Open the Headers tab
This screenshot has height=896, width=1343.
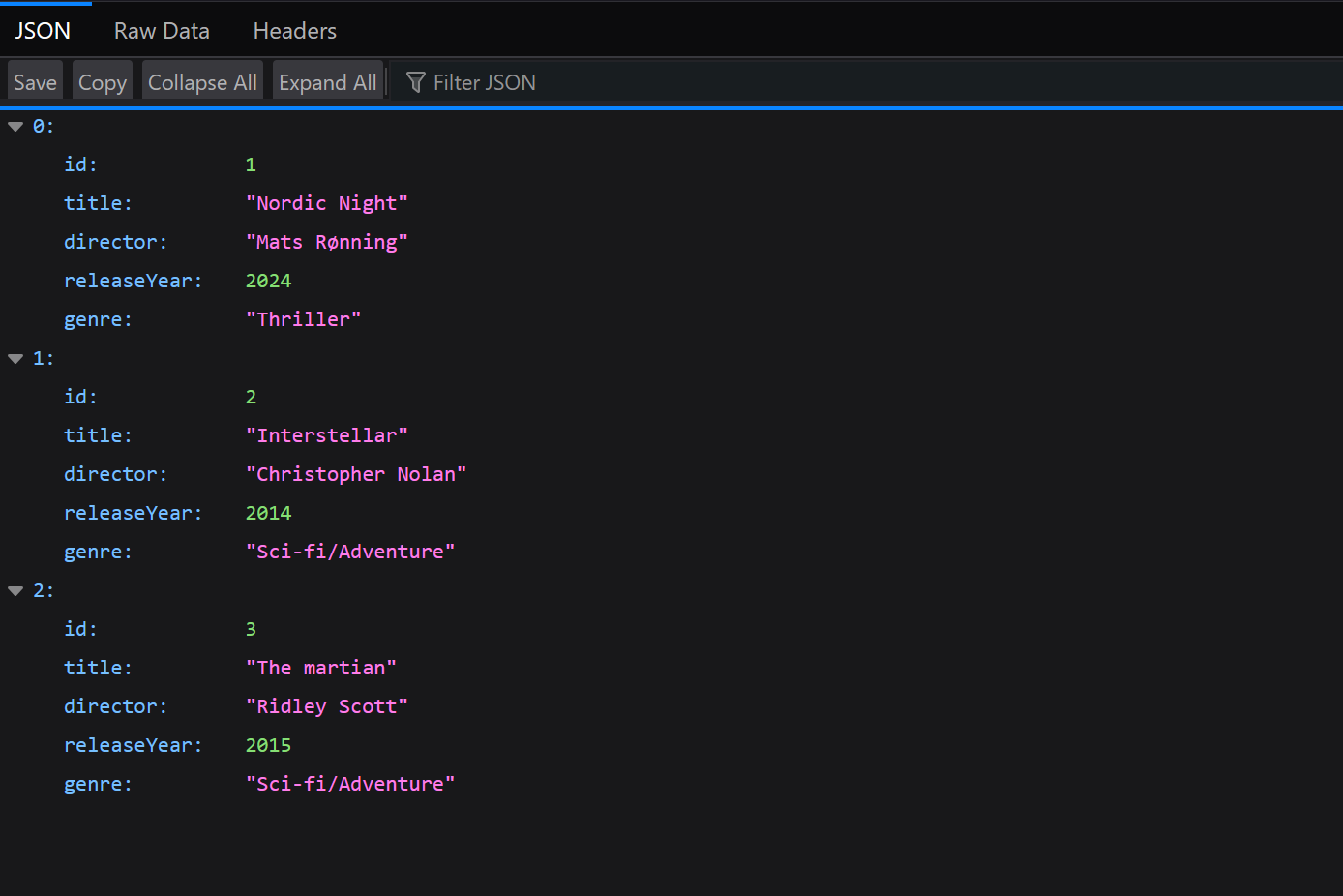coord(294,30)
